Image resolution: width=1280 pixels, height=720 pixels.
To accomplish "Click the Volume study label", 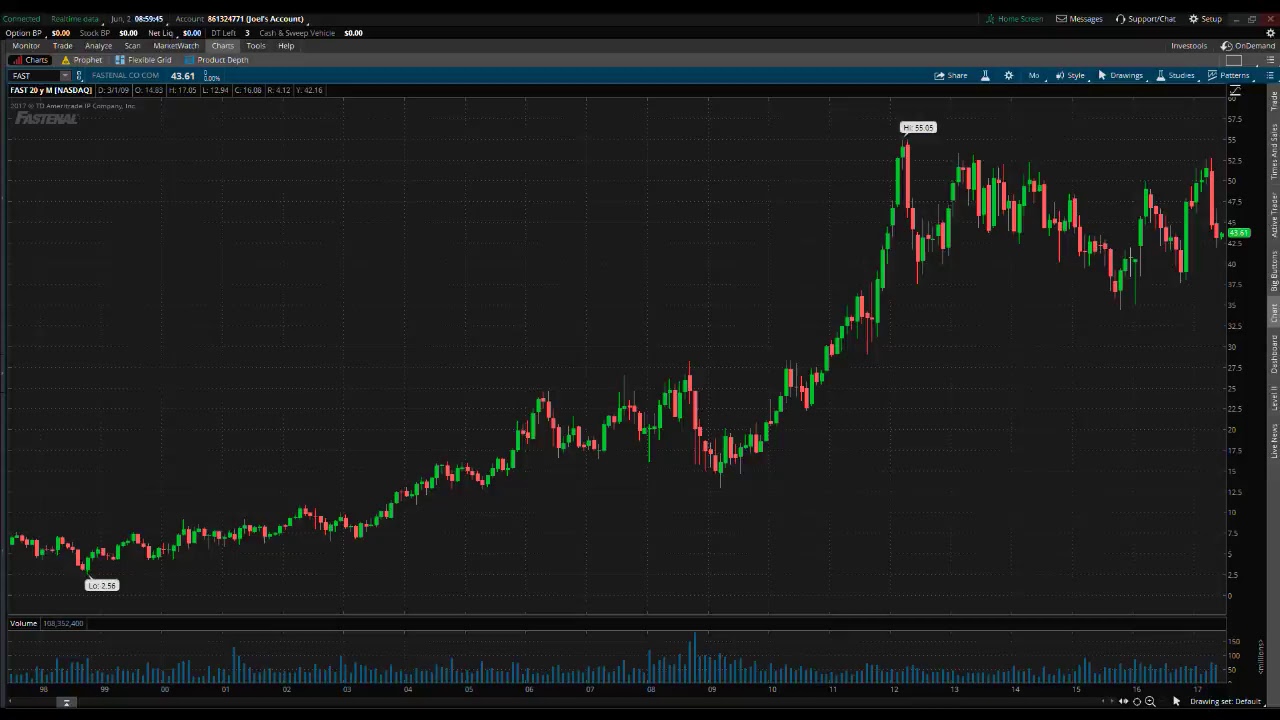I will click(x=23, y=624).
